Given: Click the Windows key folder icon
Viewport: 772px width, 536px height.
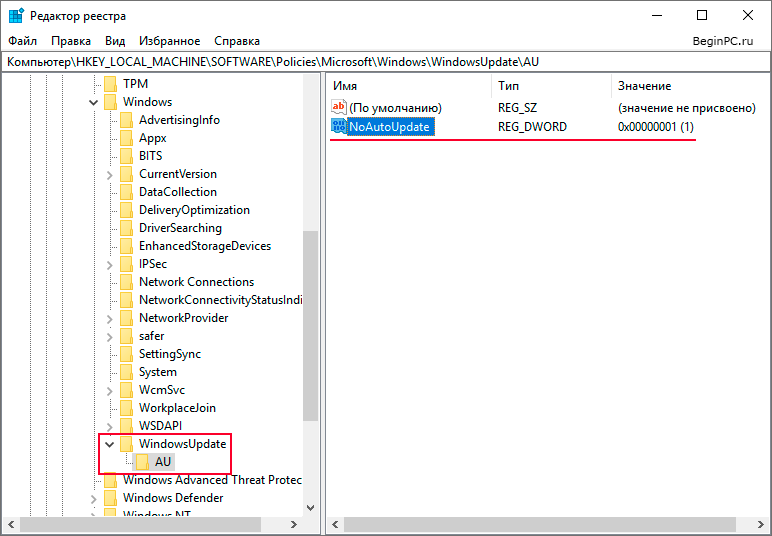Looking at the screenshot, I should 110,102.
